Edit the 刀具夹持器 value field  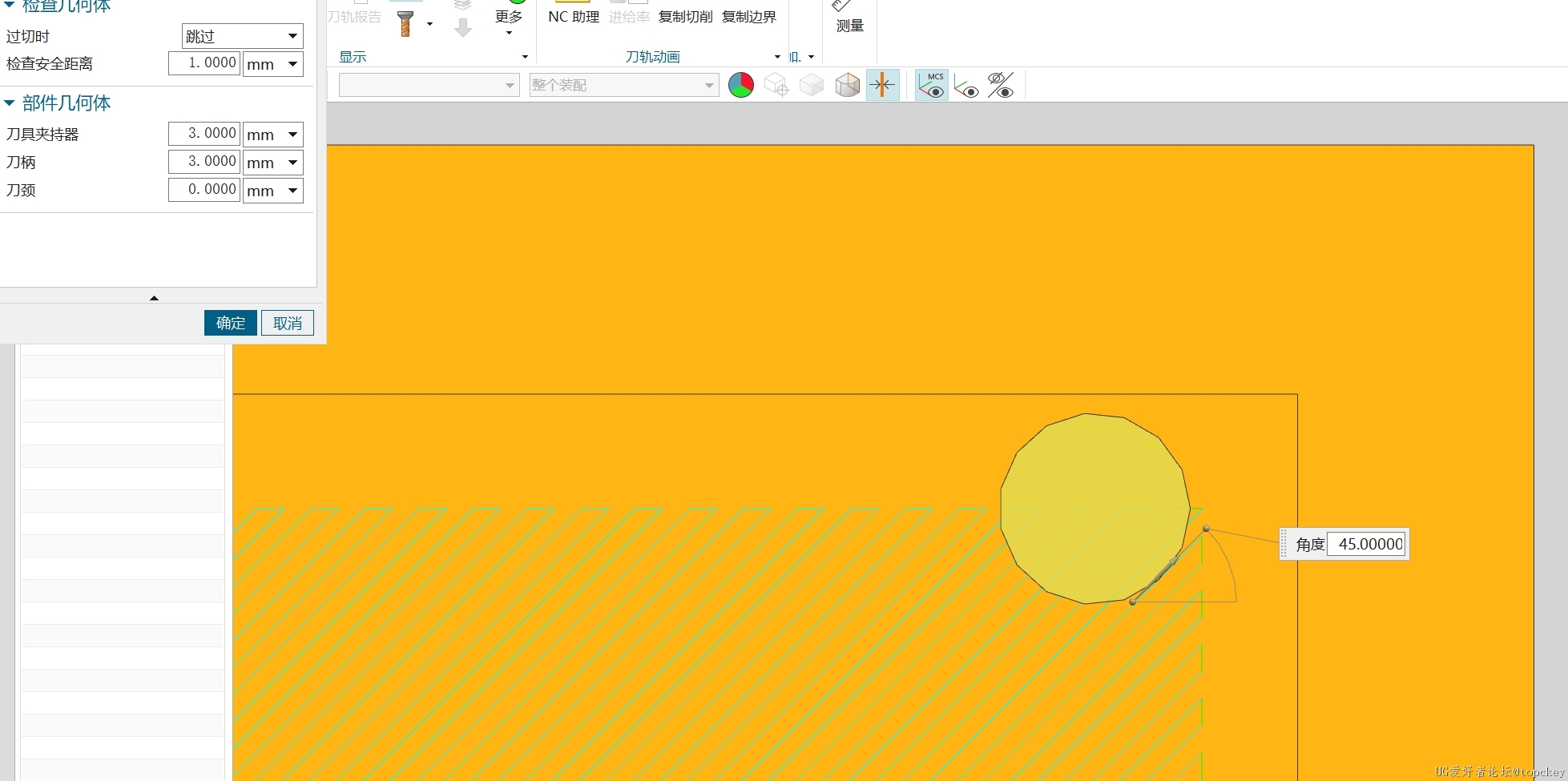pos(204,134)
